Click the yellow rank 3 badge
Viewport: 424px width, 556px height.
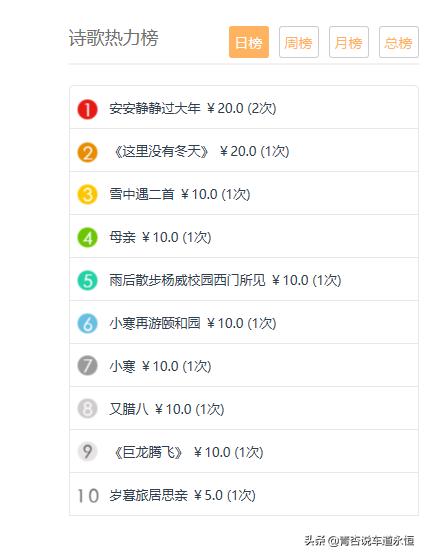(87, 195)
